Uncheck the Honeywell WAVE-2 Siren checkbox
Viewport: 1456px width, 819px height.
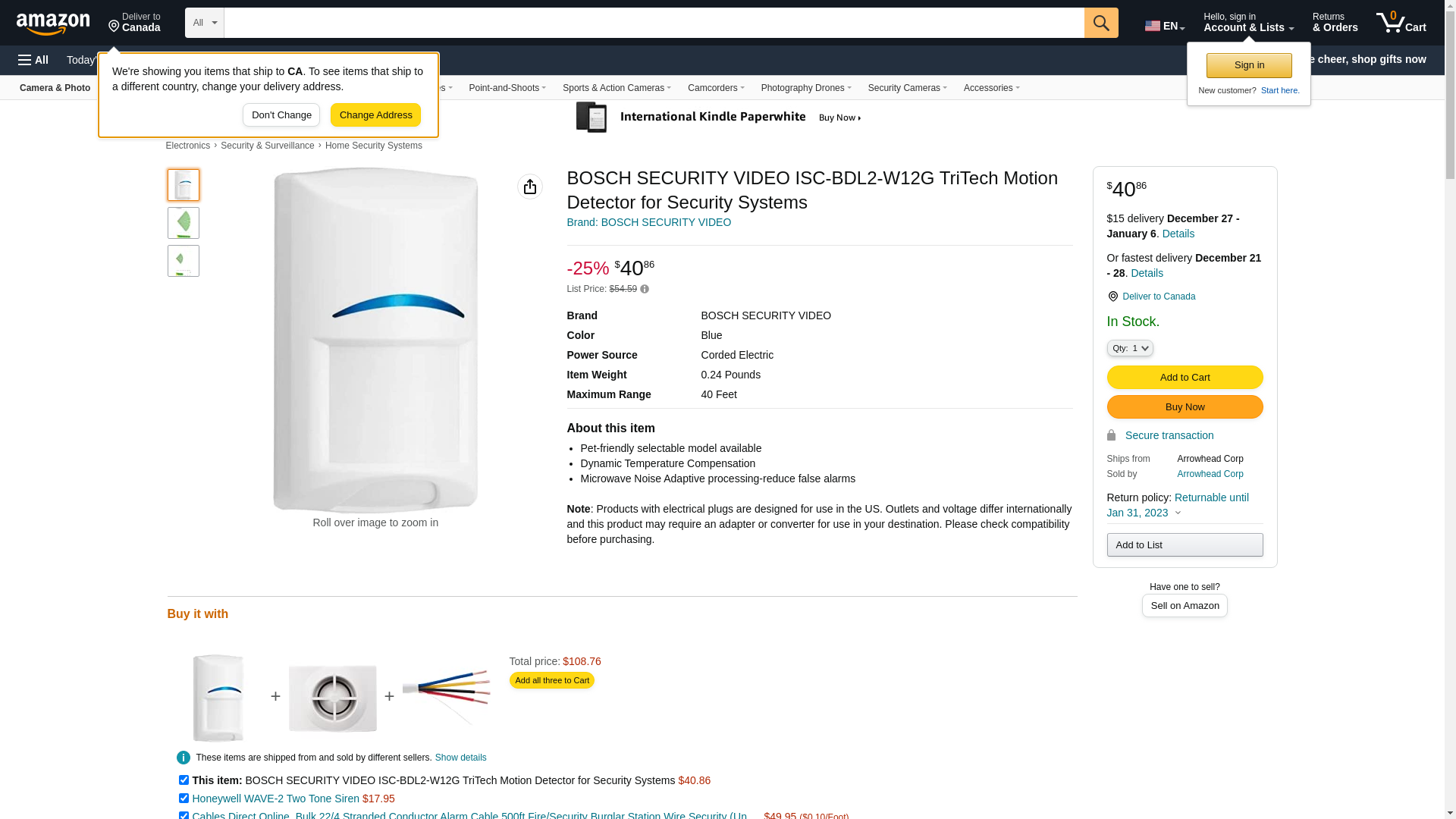tap(184, 798)
